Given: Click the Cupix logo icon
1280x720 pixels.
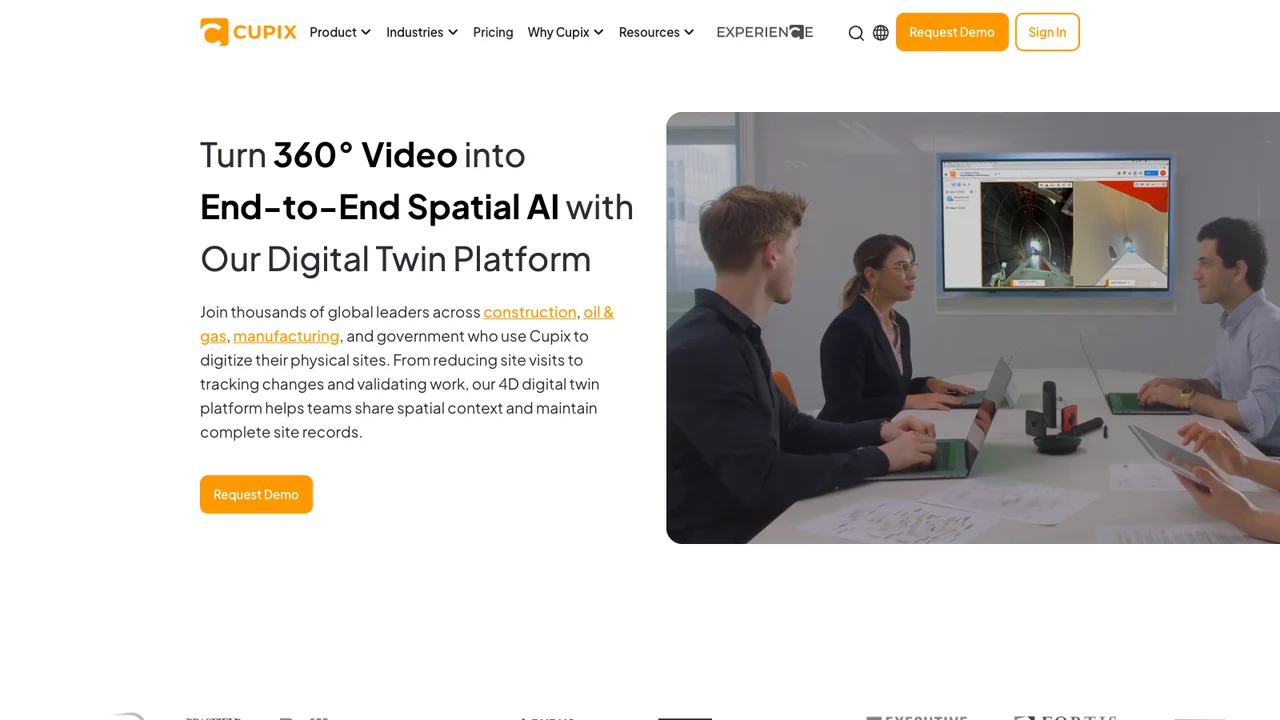Looking at the screenshot, I should [214, 32].
